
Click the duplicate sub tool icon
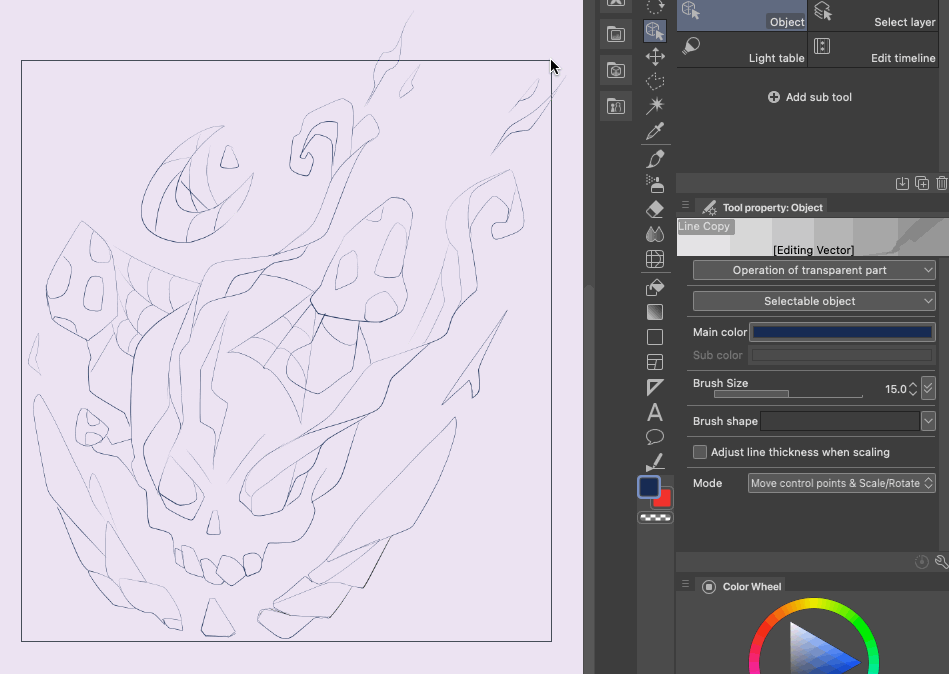pos(922,183)
